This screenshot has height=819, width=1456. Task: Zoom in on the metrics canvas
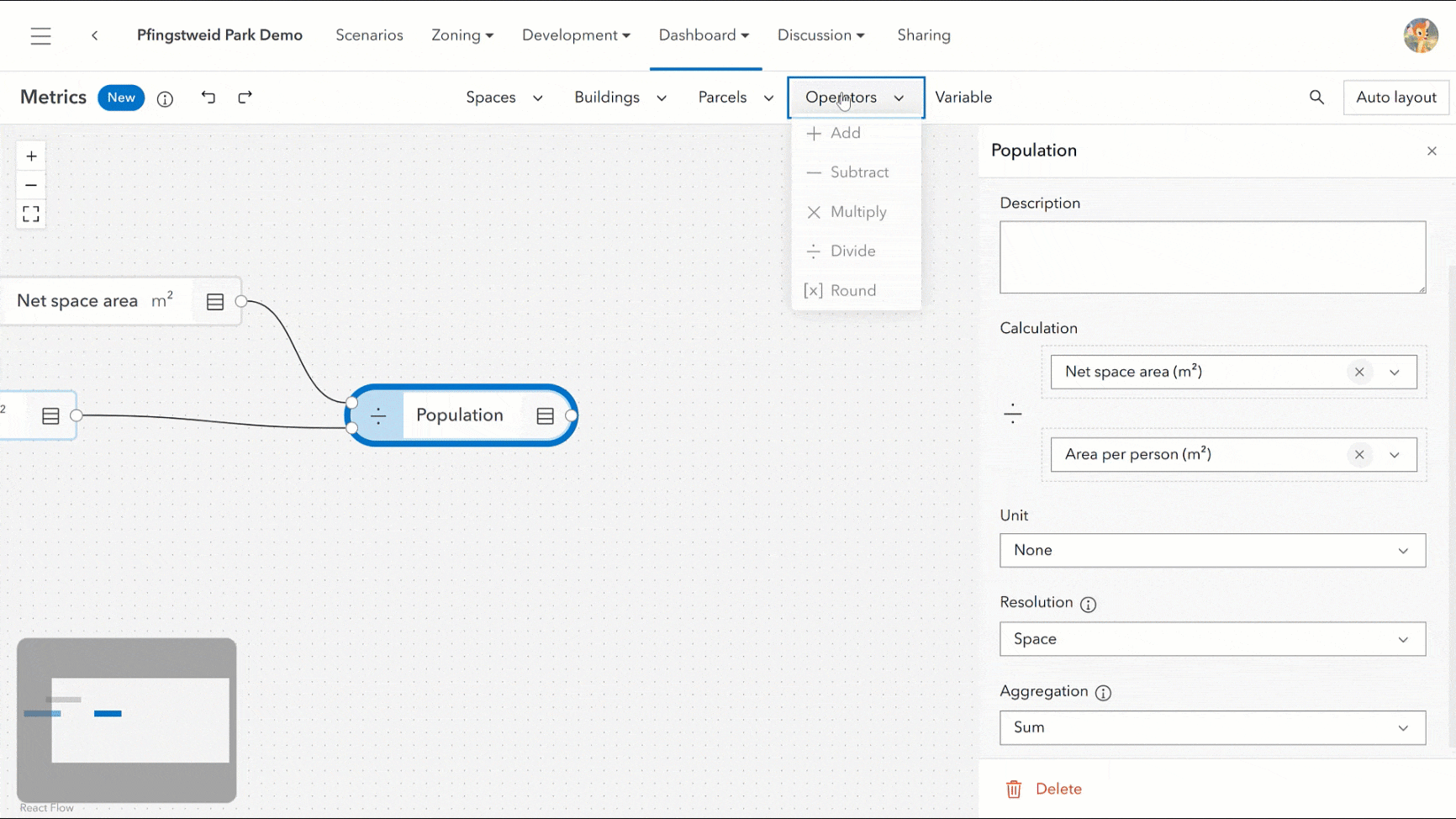click(31, 156)
